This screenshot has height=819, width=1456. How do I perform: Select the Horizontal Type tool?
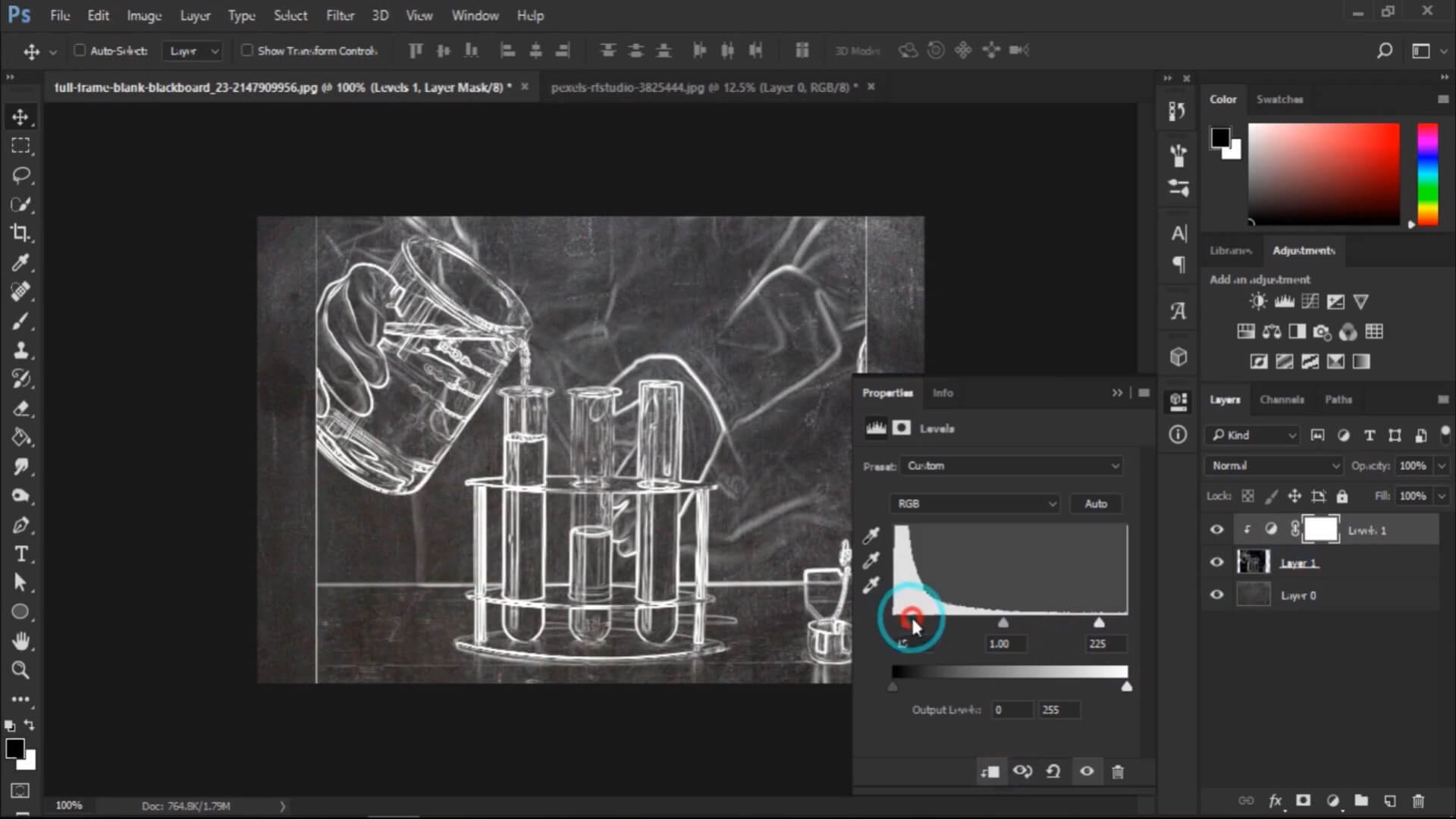point(22,554)
